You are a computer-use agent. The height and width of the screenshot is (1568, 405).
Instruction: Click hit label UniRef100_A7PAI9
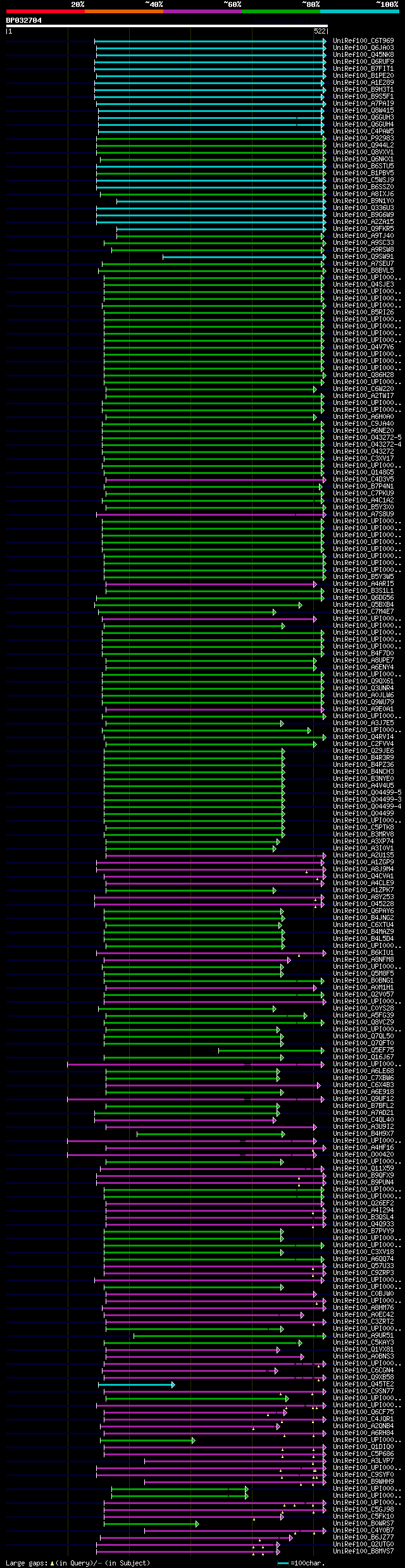point(363,104)
